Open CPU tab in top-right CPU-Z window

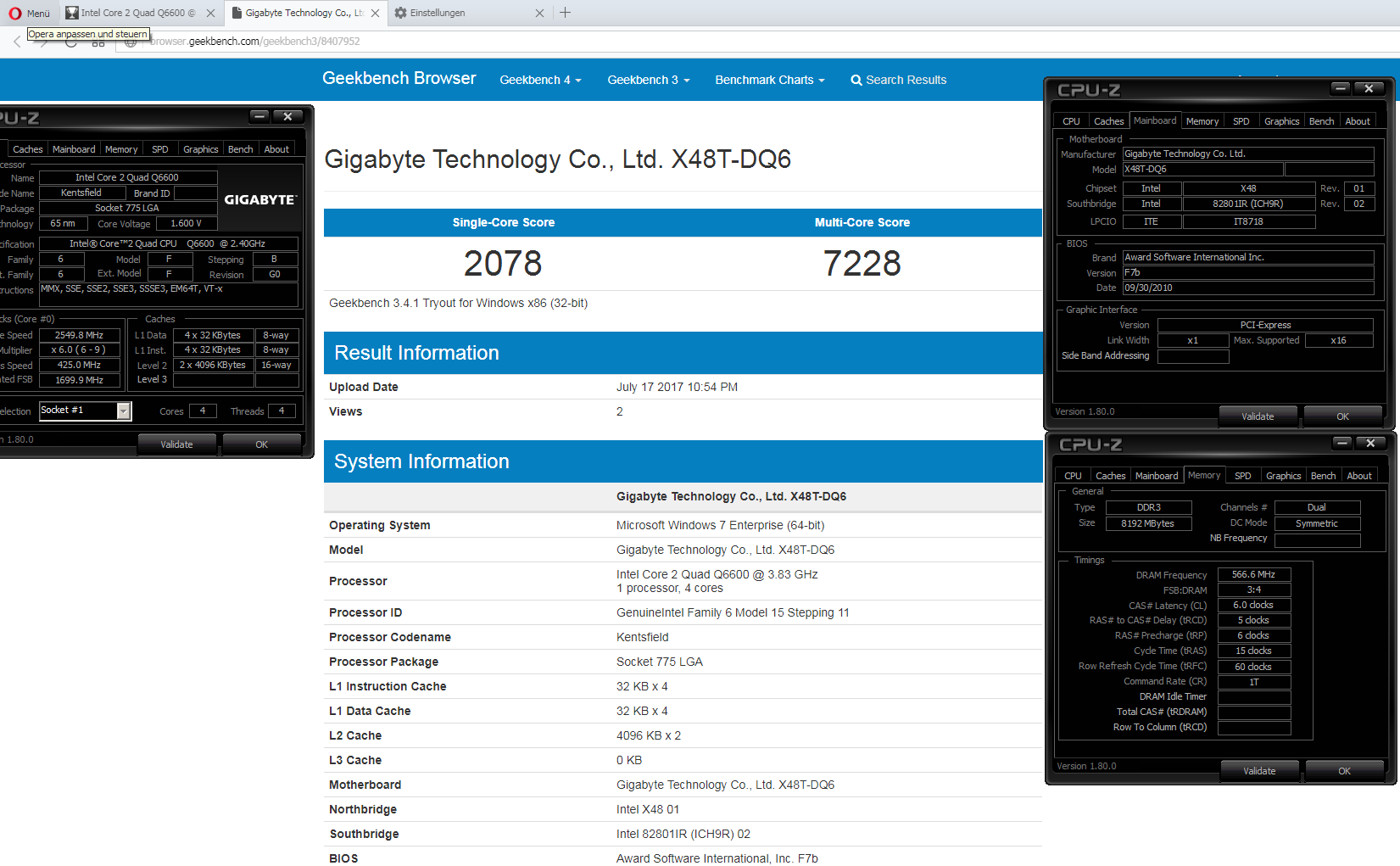[1071, 121]
